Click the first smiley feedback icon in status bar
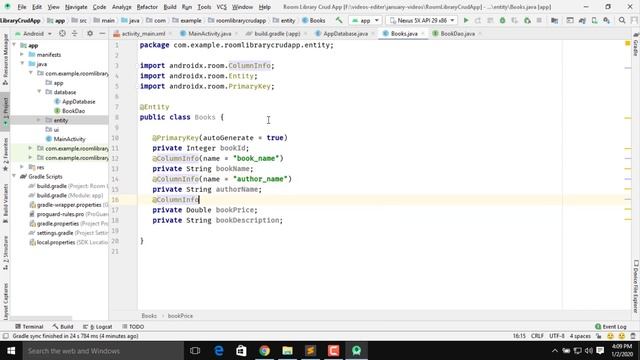 (610, 336)
